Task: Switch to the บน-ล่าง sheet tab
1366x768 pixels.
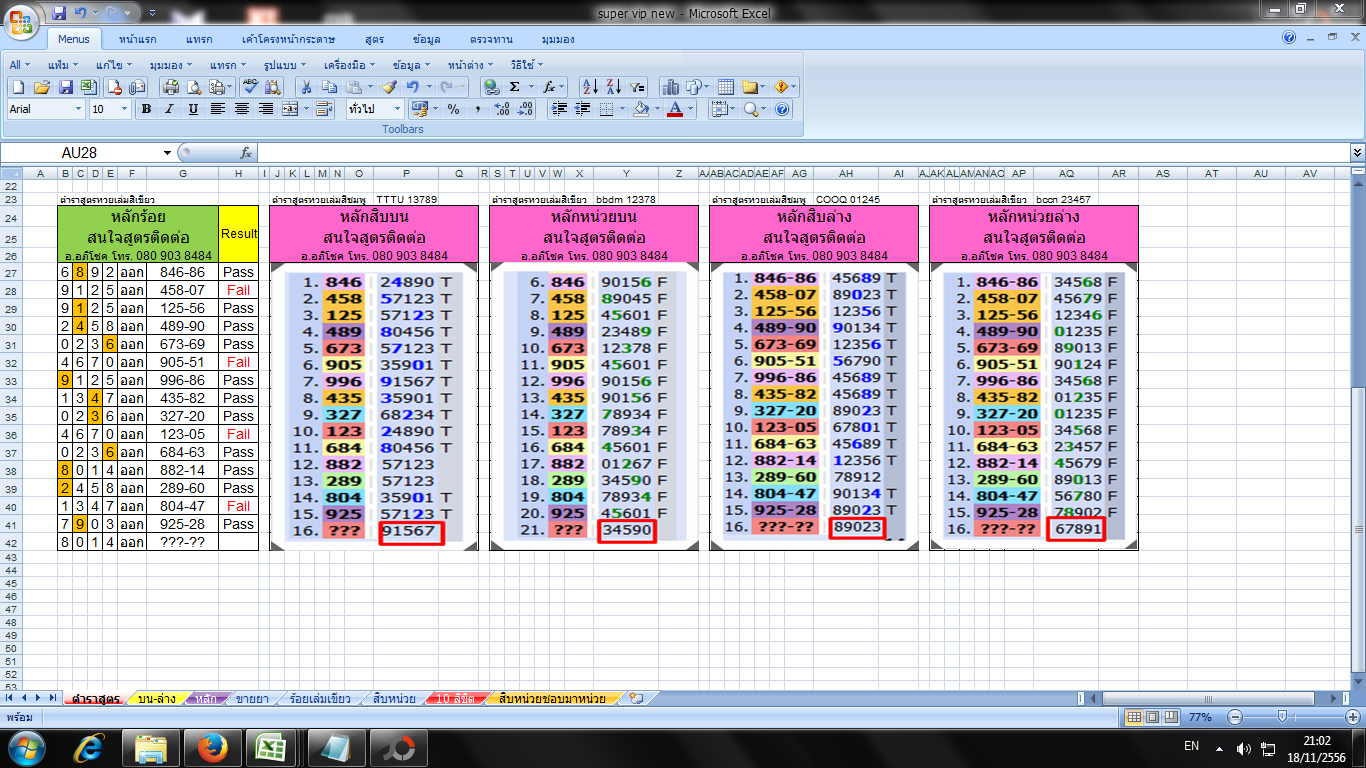Action: (x=157, y=698)
